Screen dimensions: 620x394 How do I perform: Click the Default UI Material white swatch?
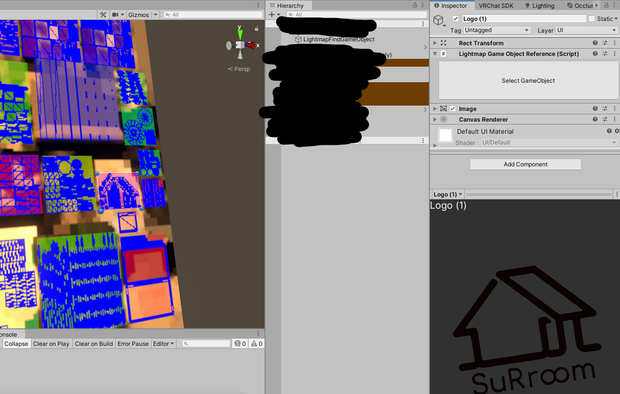(x=445, y=135)
